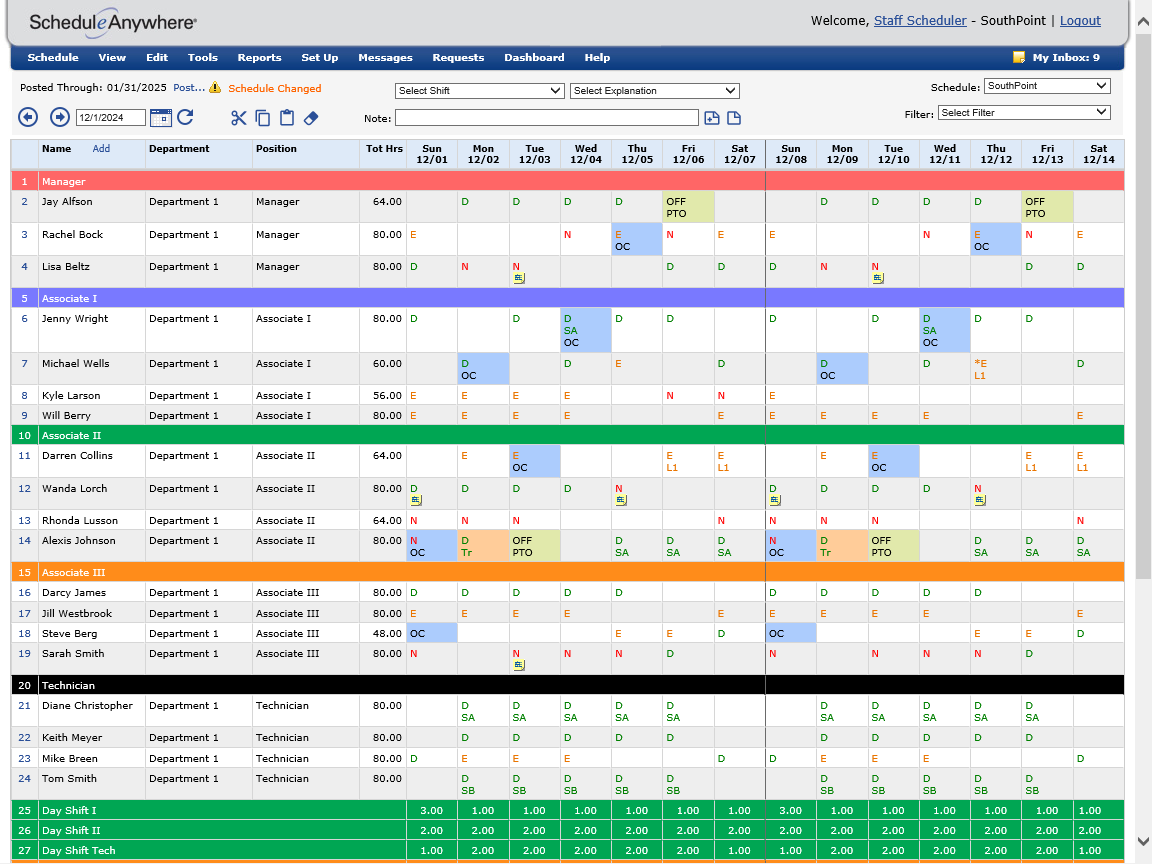Select the scissors cut tool
1152x864 pixels.
238,118
